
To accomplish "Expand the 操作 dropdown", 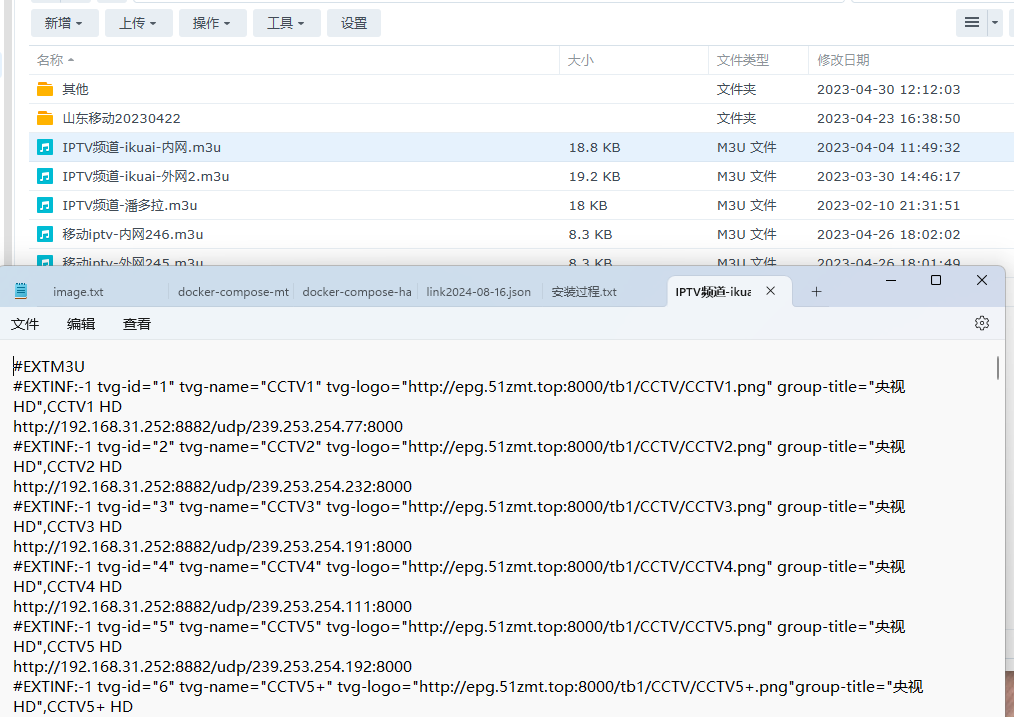I will coord(212,23).
